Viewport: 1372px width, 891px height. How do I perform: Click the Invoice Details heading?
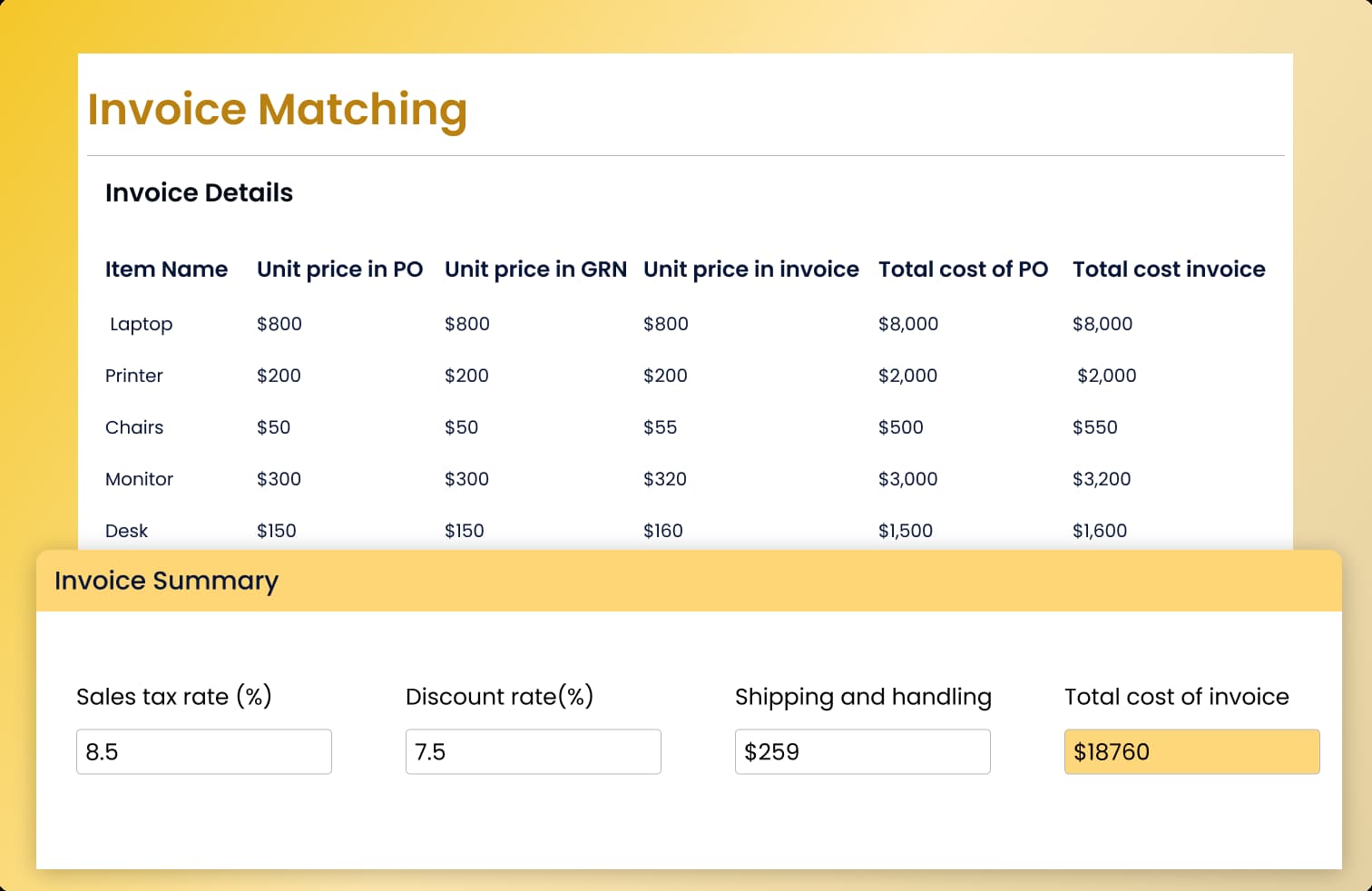pos(199,192)
